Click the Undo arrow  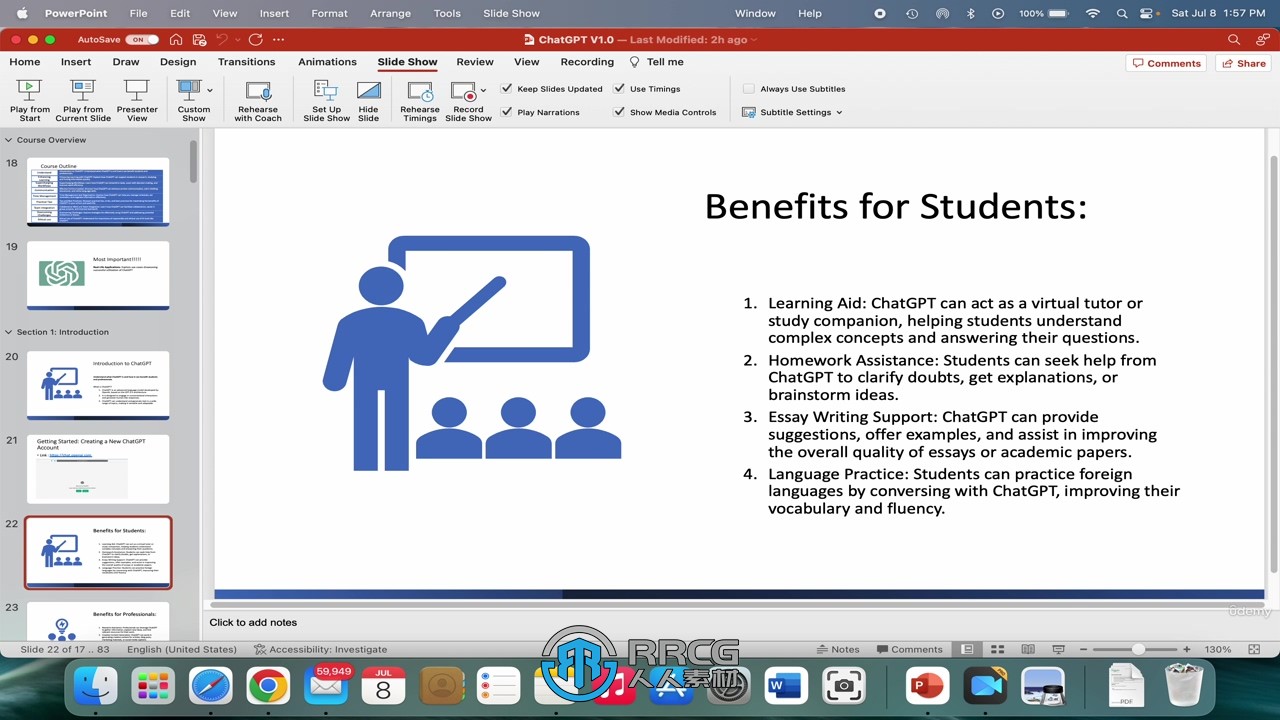(x=222, y=39)
